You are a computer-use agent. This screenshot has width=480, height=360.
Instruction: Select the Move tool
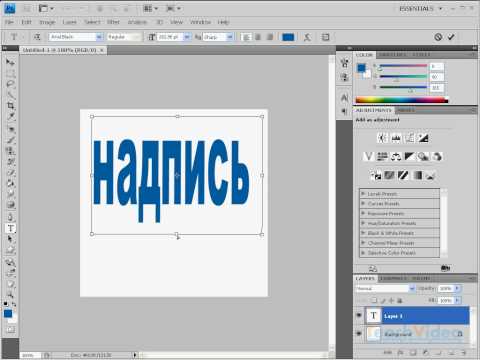click(x=10, y=62)
